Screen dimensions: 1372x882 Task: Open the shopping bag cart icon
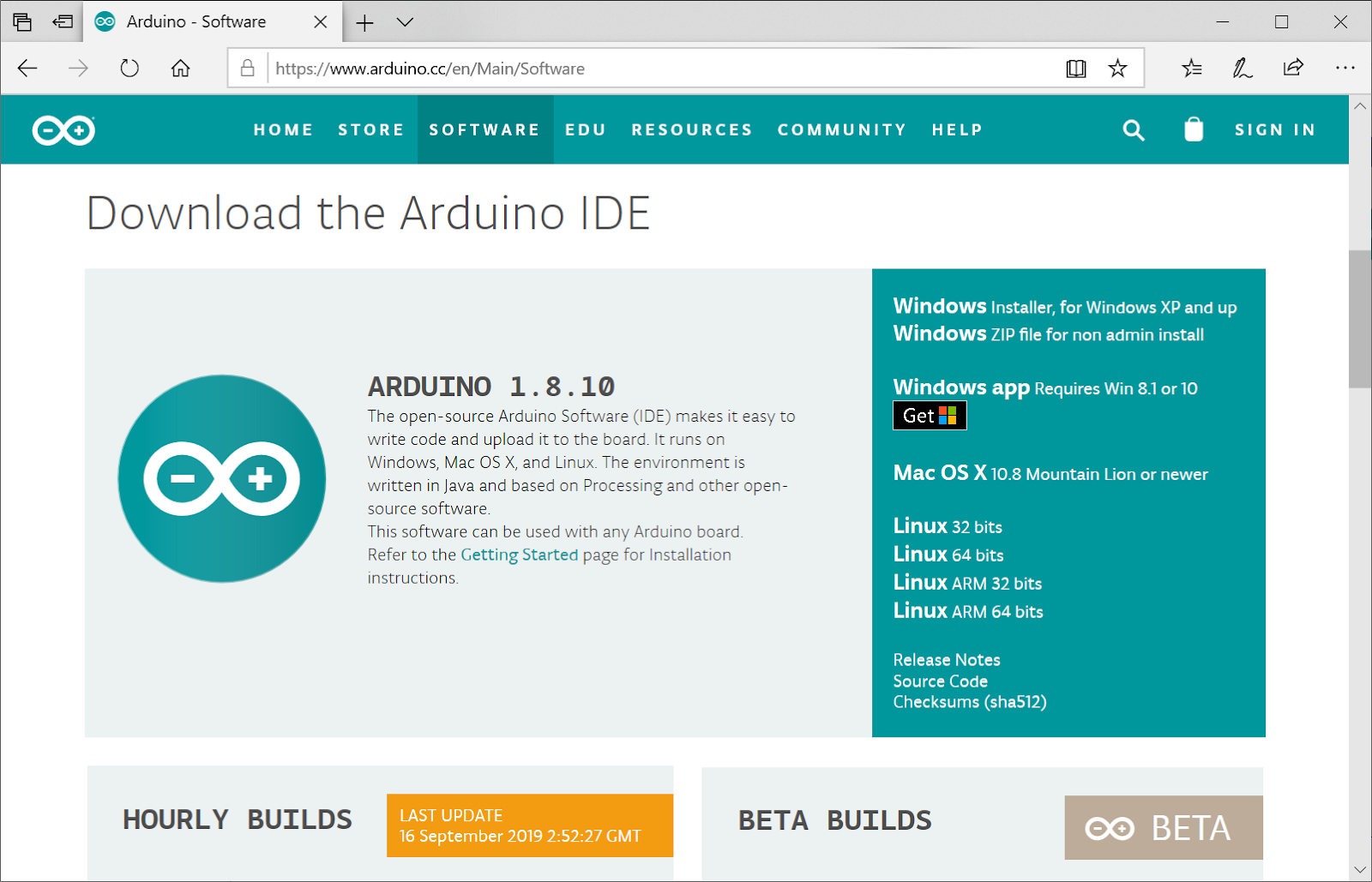coord(1194,129)
